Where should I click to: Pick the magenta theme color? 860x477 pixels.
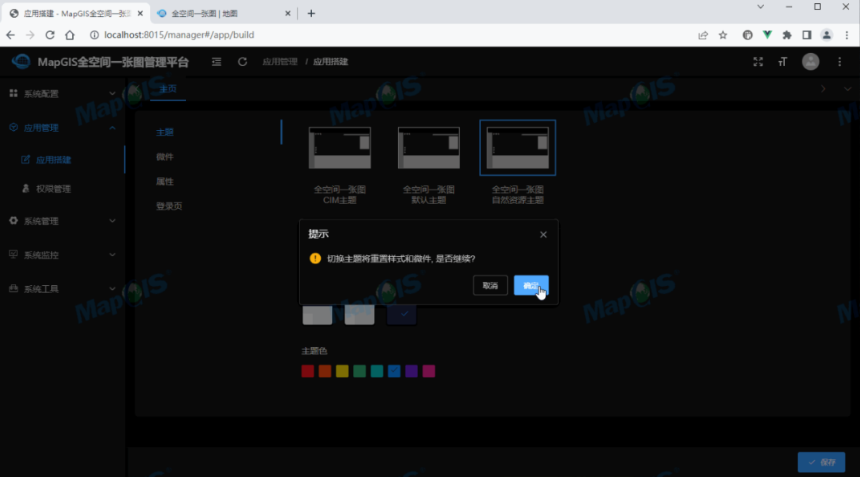click(428, 371)
